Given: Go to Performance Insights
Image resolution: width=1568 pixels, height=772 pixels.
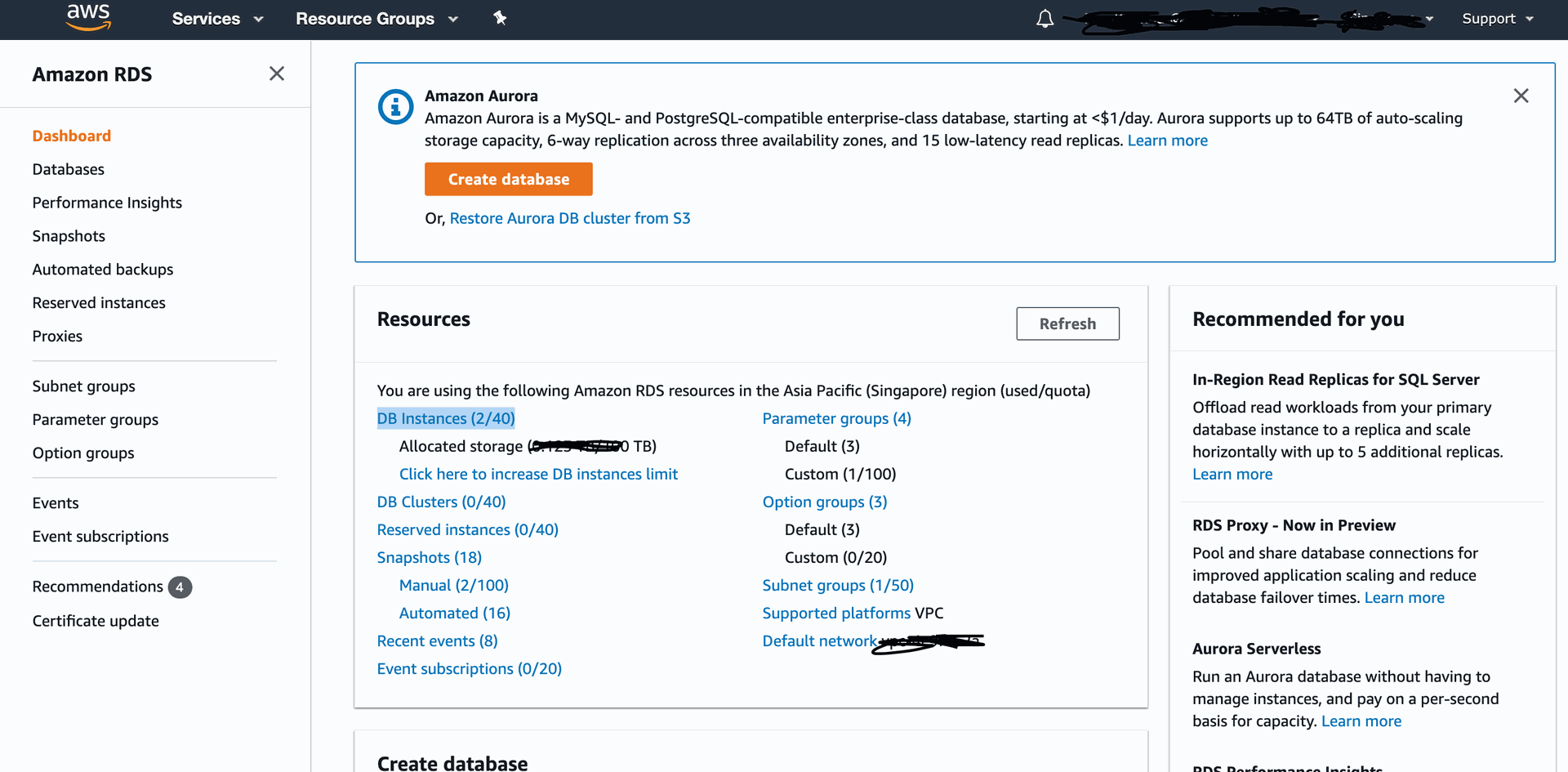Looking at the screenshot, I should tap(107, 203).
